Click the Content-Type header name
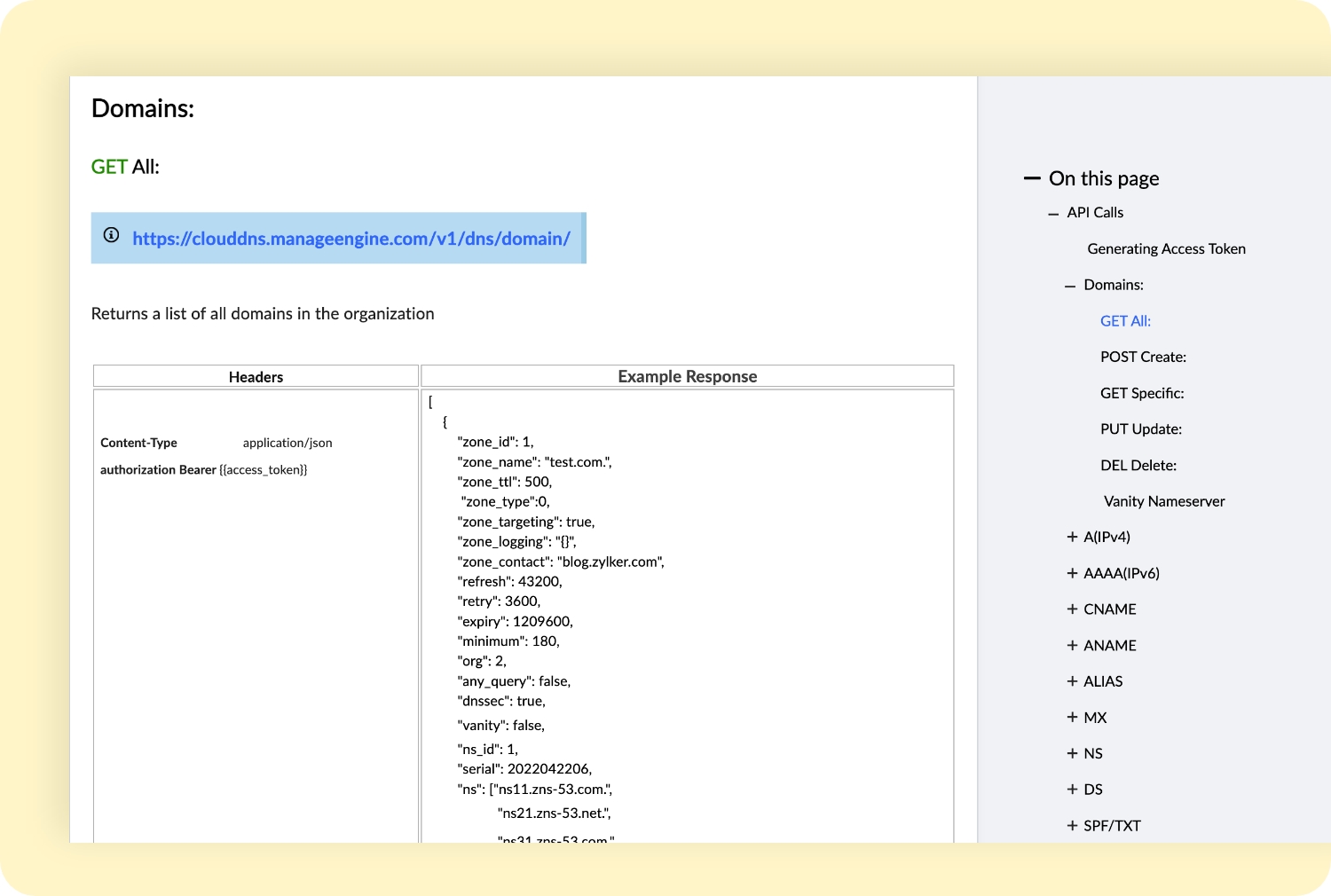This screenshot has width=1331, height=896. [x=138, y=443]
